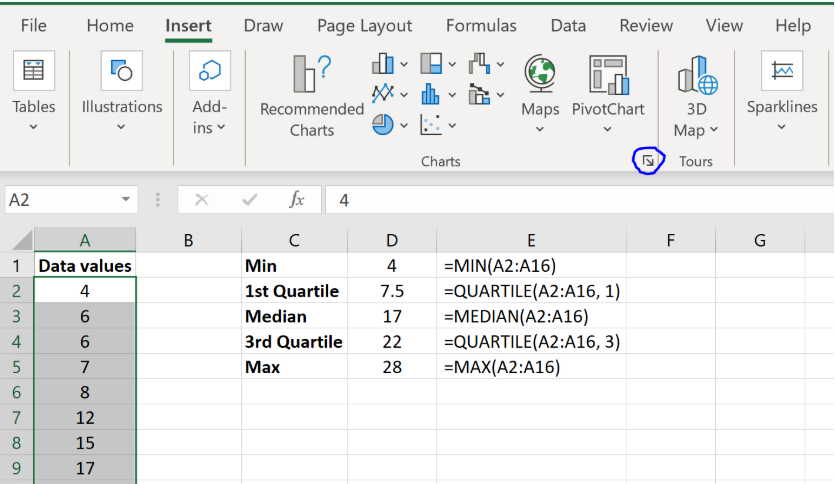This screenshot has width=835, height=484.
Task: Insert a statistic histogram chart
Action: (x=432, y=94)
